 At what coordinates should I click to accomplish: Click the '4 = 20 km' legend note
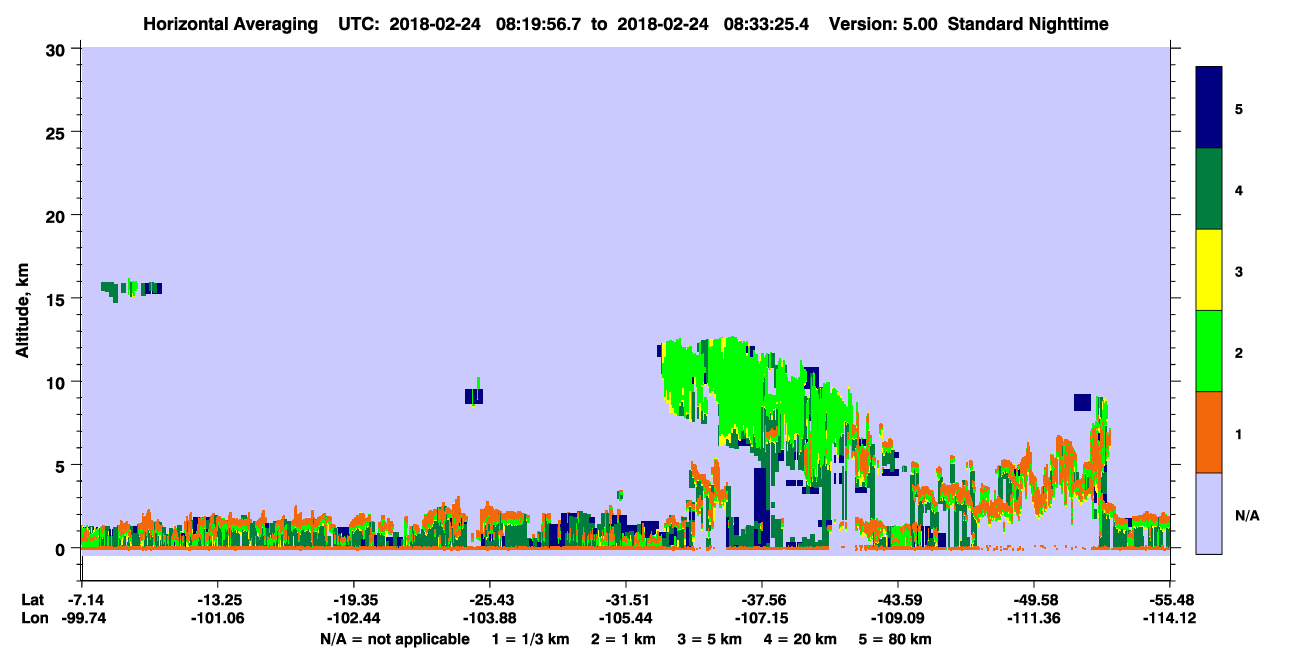point(801,639)
